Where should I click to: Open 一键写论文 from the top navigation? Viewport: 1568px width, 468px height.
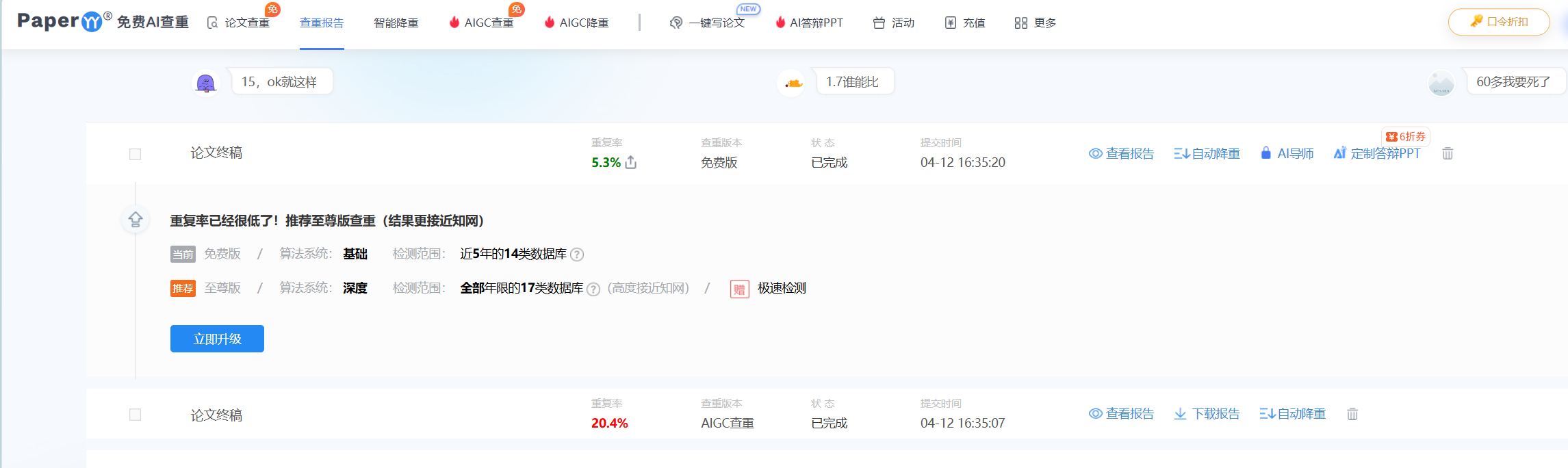717,23
